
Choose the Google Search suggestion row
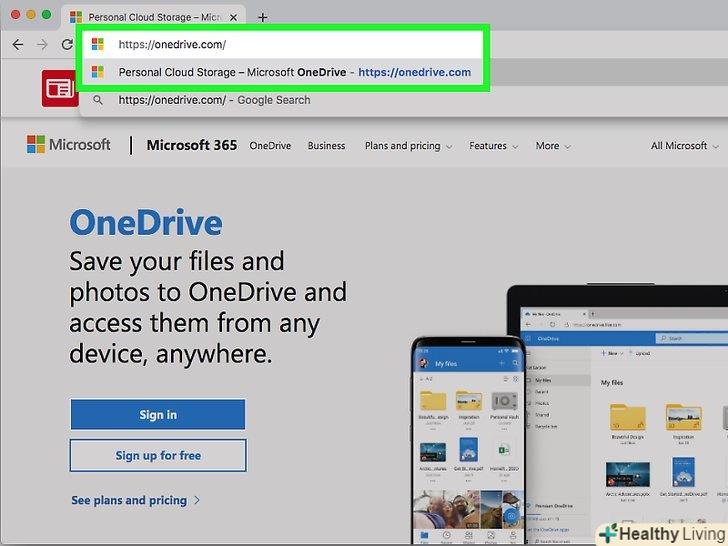[214, 100]
